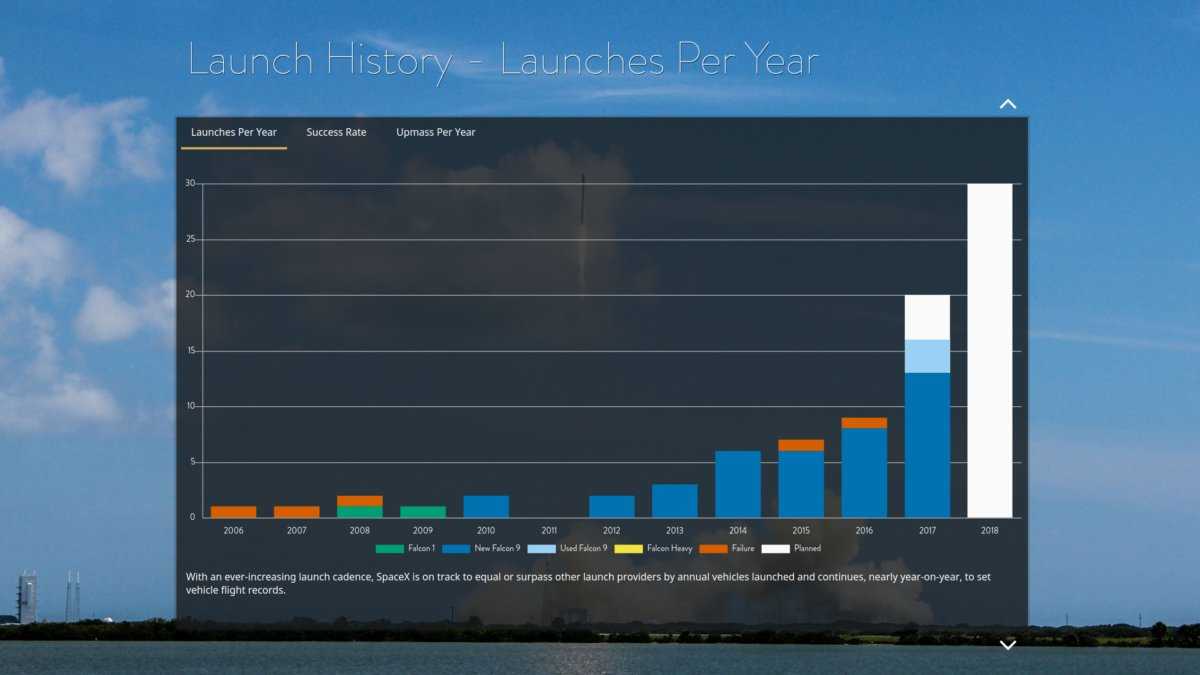Select the 2012 New Falcon 9 bar
The image size is (1200, 675).
(612, 506)
